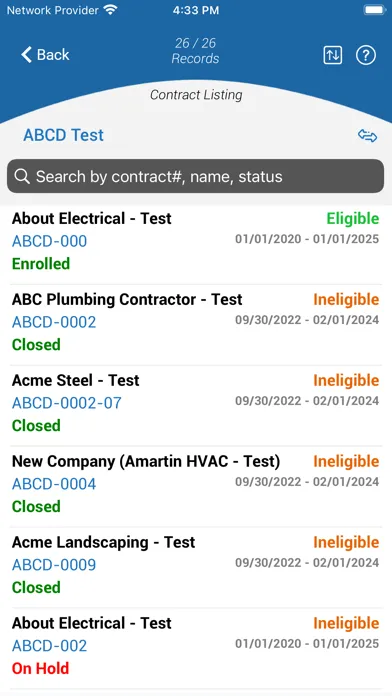Tap the Back chevron arrow
Viewport: 392px width, 696px height.
click(x=26, y=55)
